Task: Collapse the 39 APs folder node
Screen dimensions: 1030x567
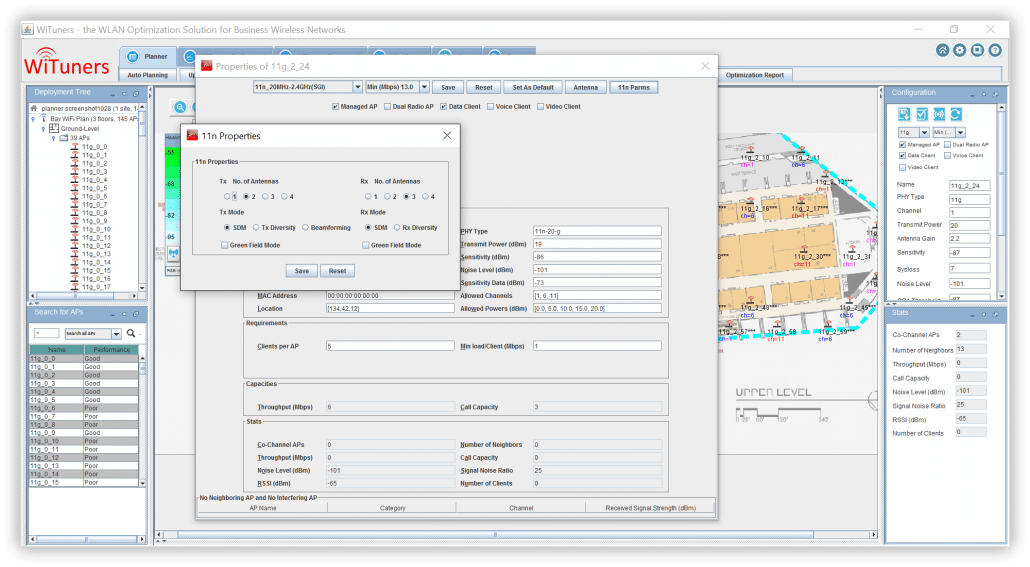Action: [x=54, y=139]
